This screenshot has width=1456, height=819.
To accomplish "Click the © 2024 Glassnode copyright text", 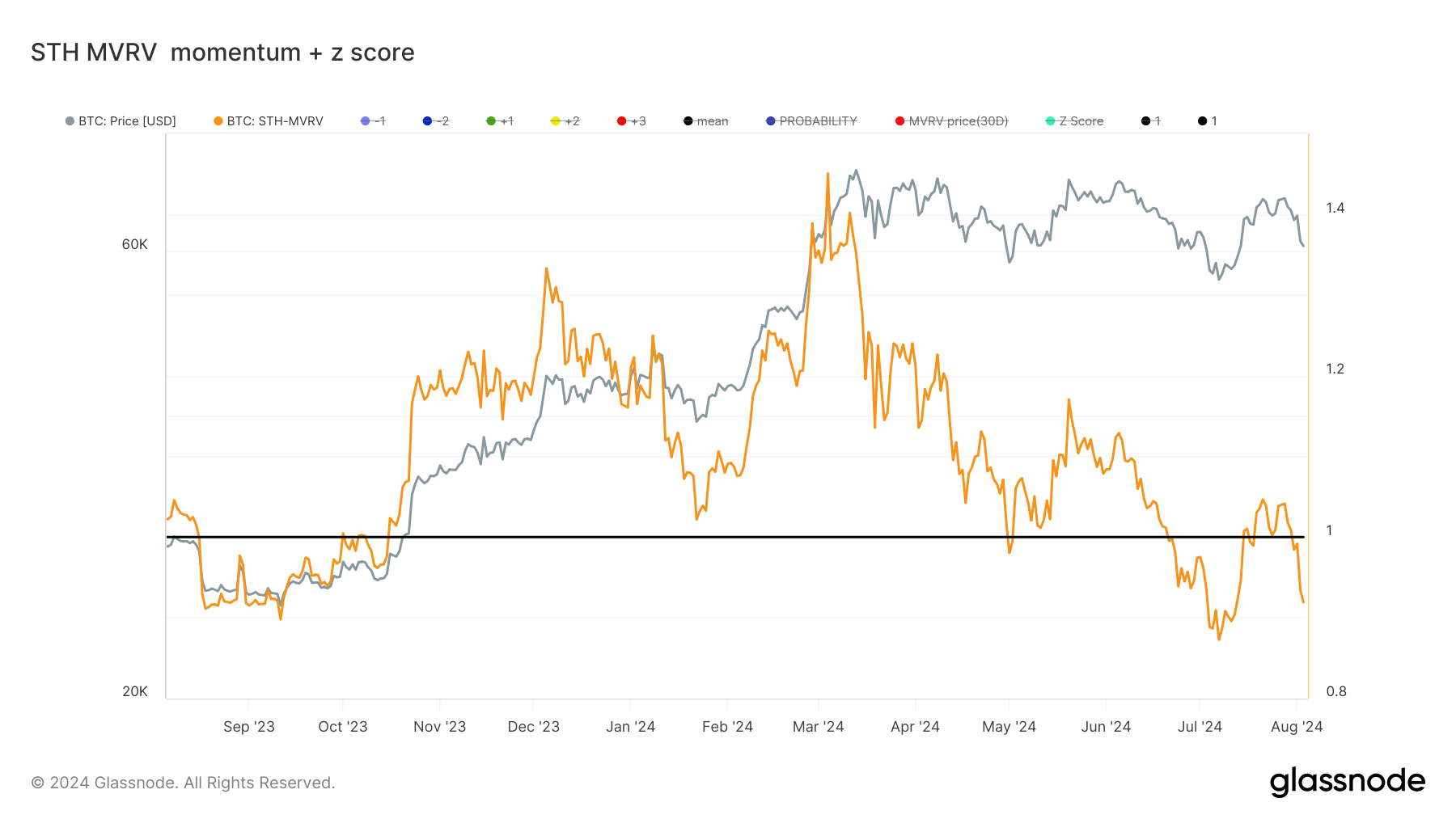I will [x=183, y=783].
